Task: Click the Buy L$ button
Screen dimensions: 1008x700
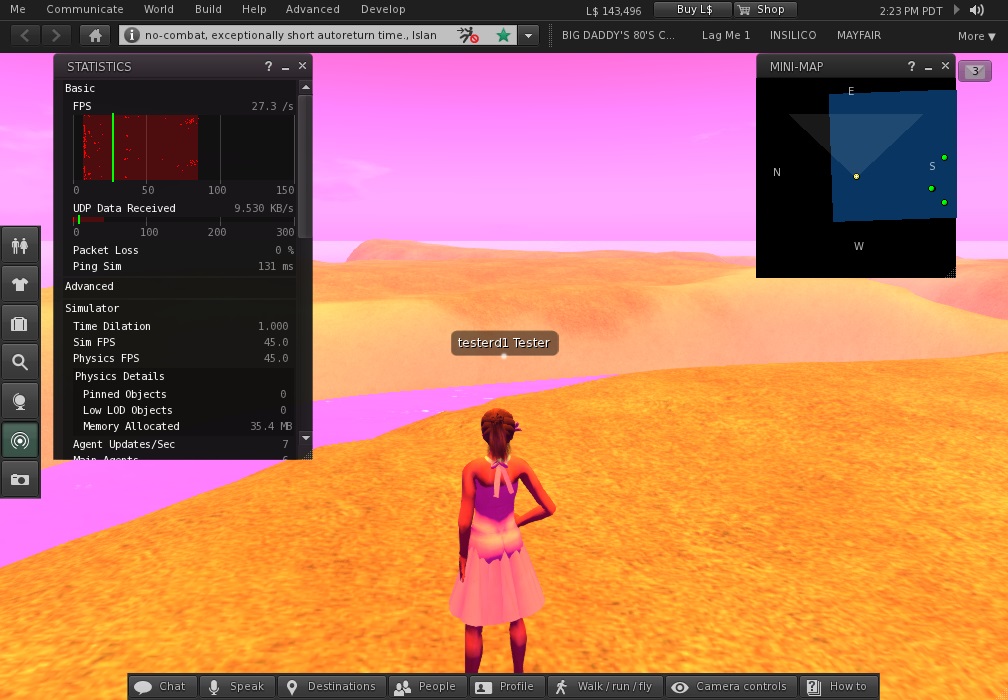Action: coord(693,10)
